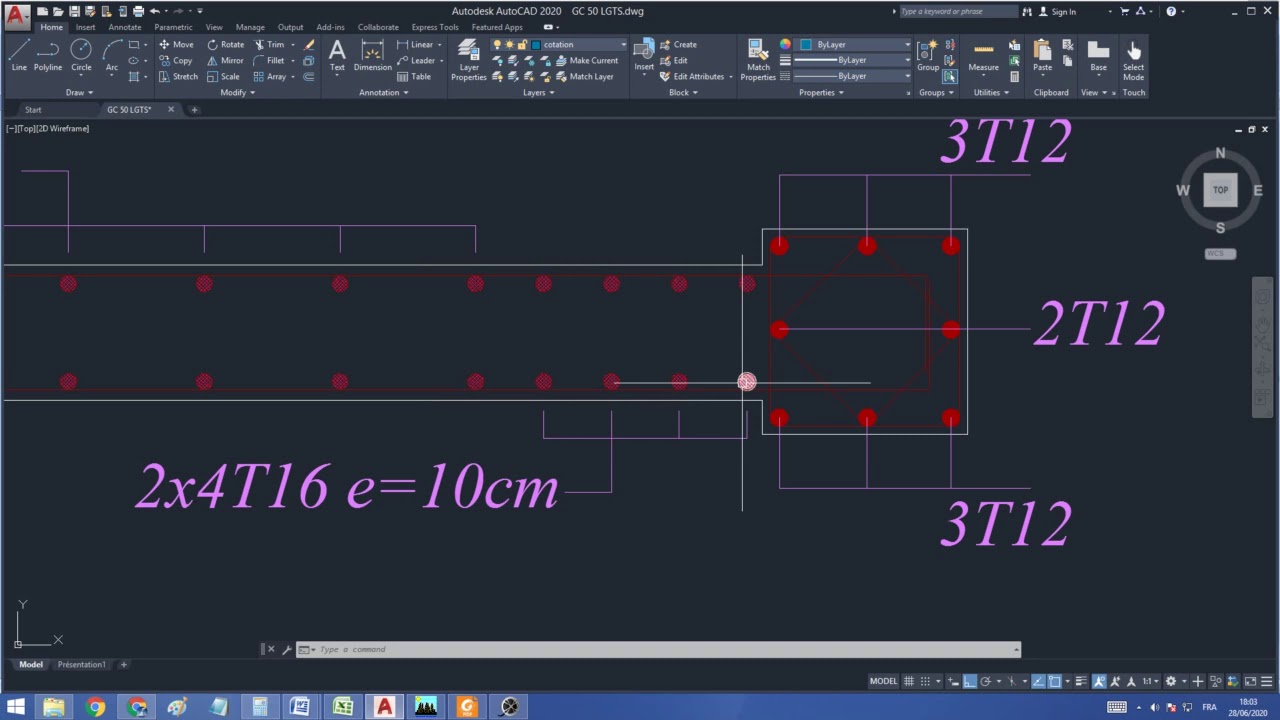Viewport: 1280px width, 720px height.
Task: Select the Scale tool
Action: tap(223, 77)
